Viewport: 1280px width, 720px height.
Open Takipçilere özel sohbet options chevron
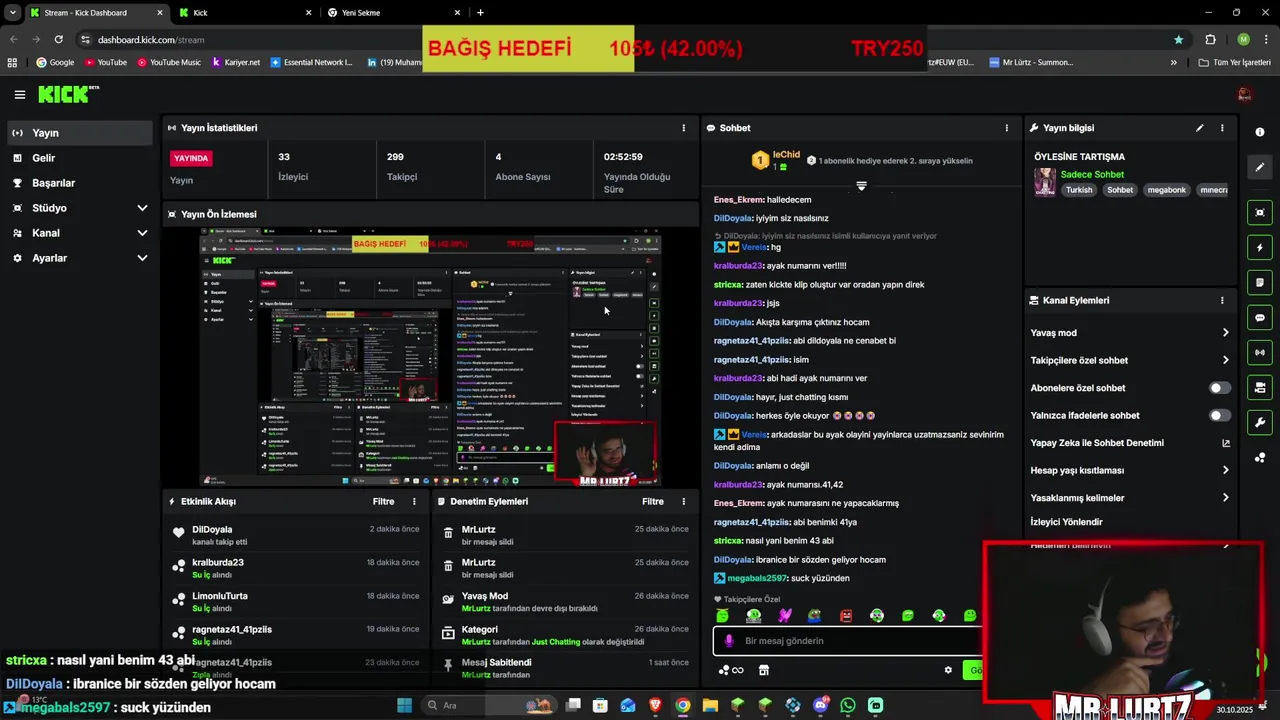click(1225, 360)
